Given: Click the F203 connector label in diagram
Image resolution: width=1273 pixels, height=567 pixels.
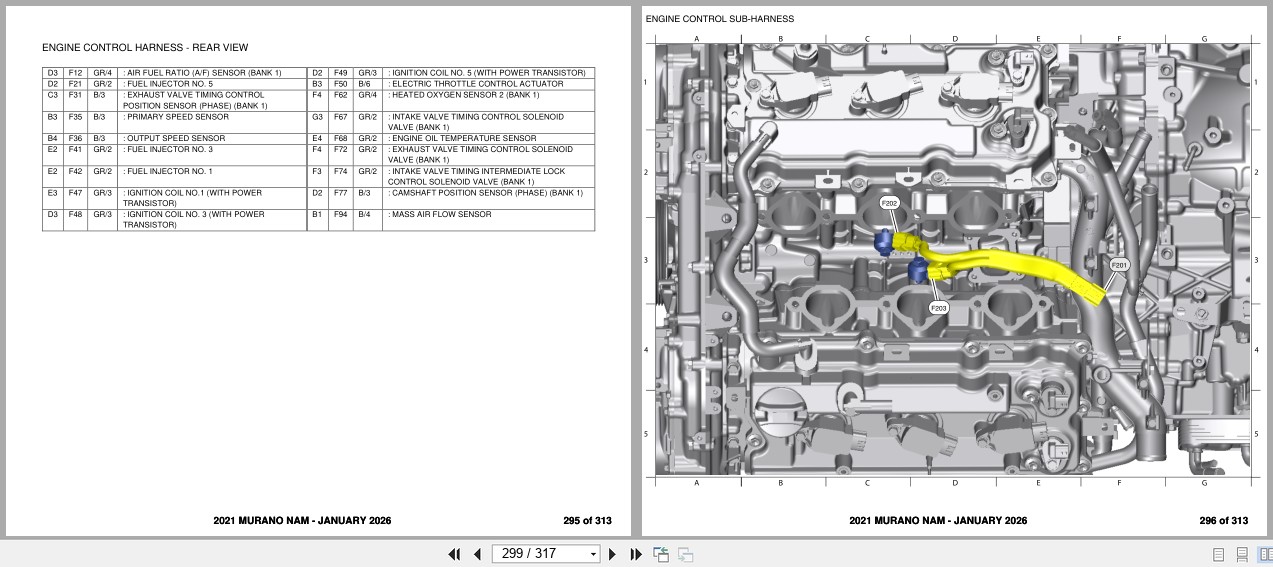Looking at the screenshot, I should [938, 308].
